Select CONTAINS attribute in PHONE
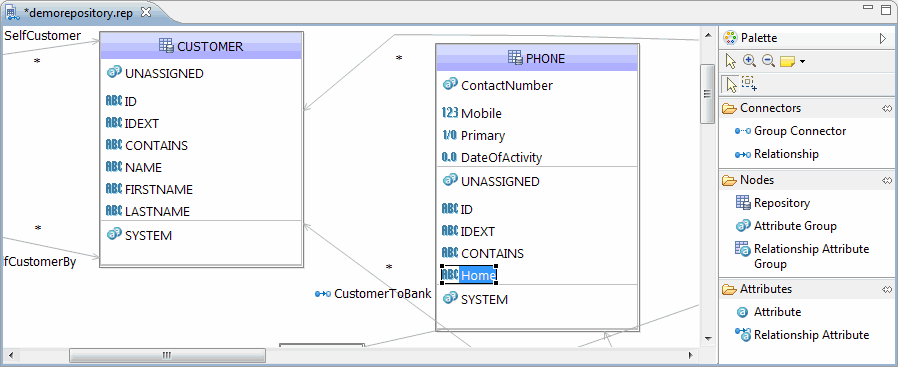The image size is (898, 367). 482,253
